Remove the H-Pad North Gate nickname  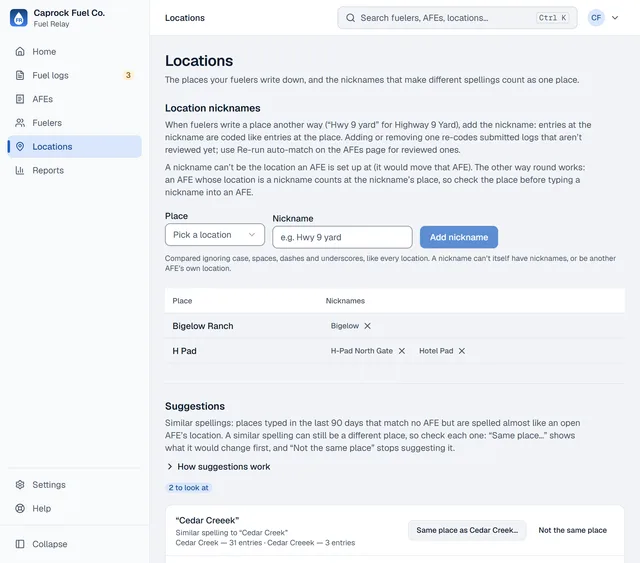point(402,351)
